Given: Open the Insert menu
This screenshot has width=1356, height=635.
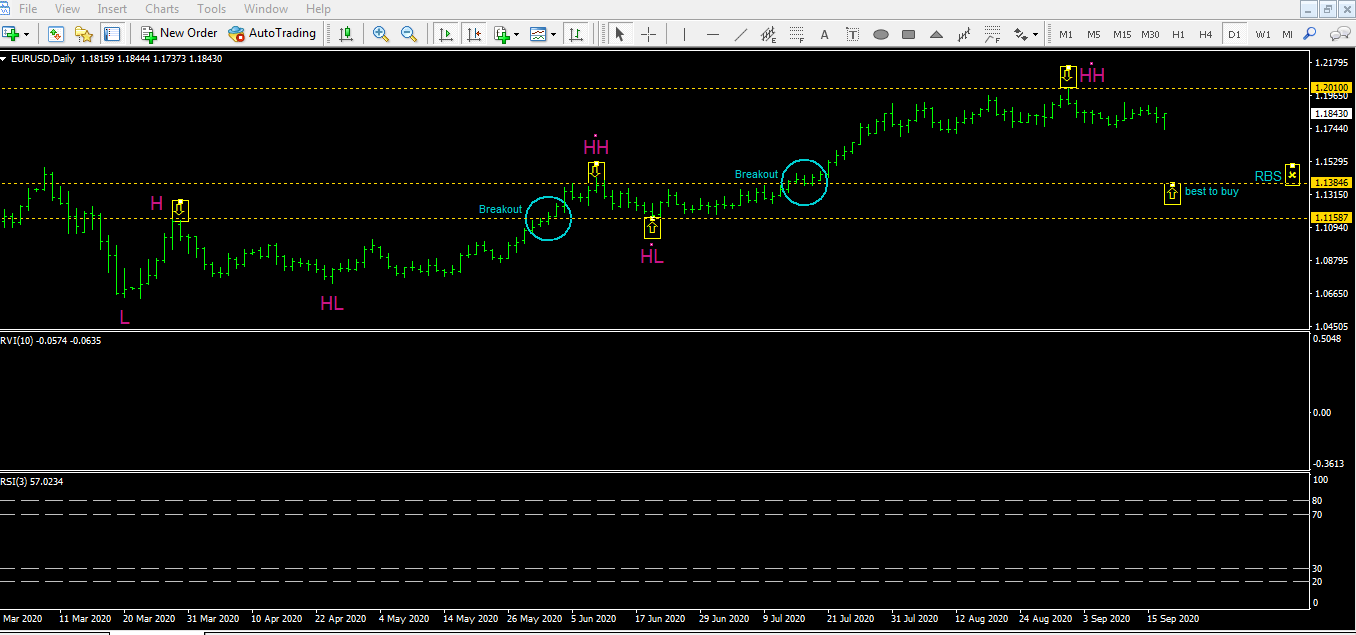Looking at the screenshot, I should point(112,9).
